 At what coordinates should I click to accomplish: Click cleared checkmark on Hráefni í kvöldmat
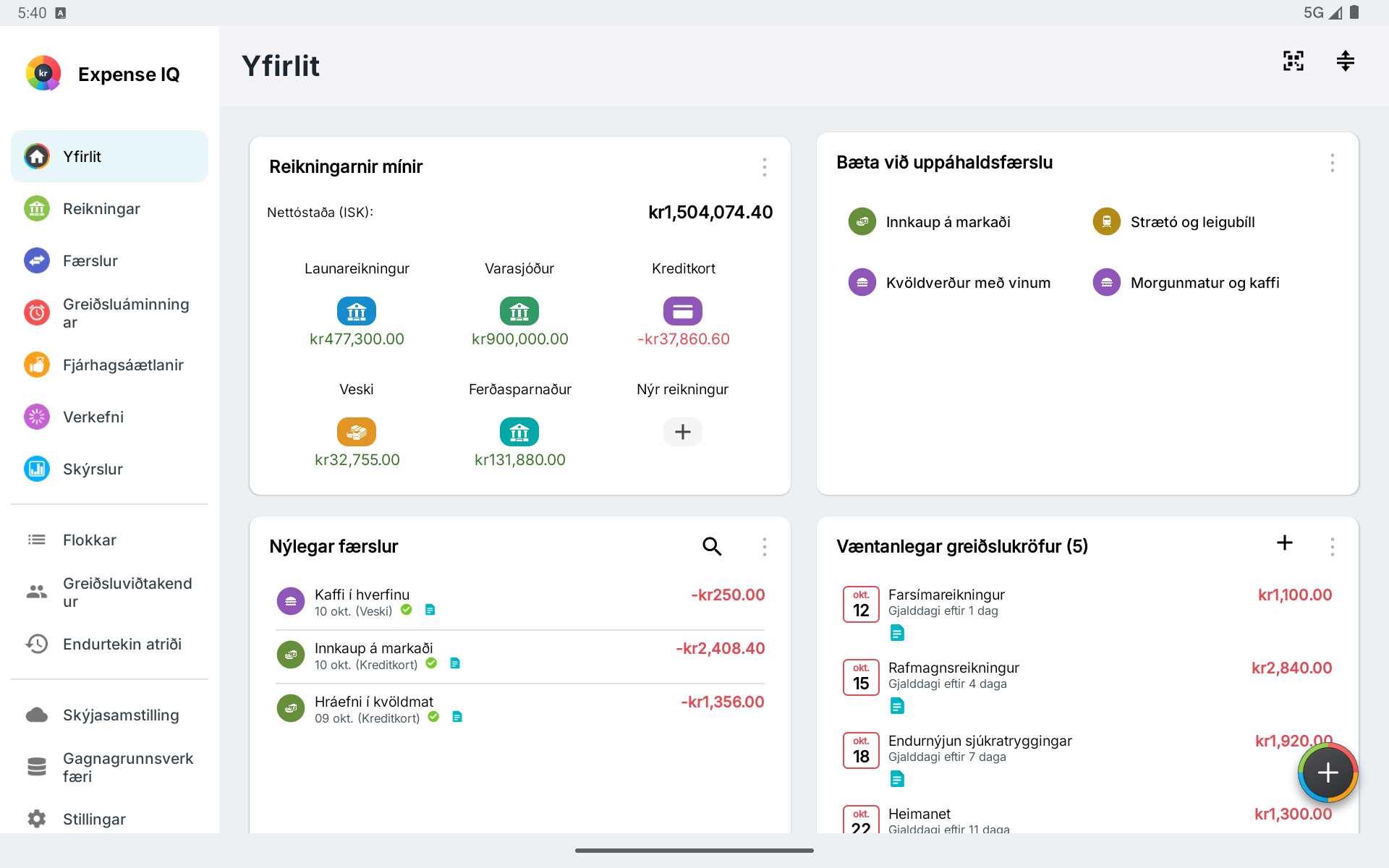coord(433,717)
